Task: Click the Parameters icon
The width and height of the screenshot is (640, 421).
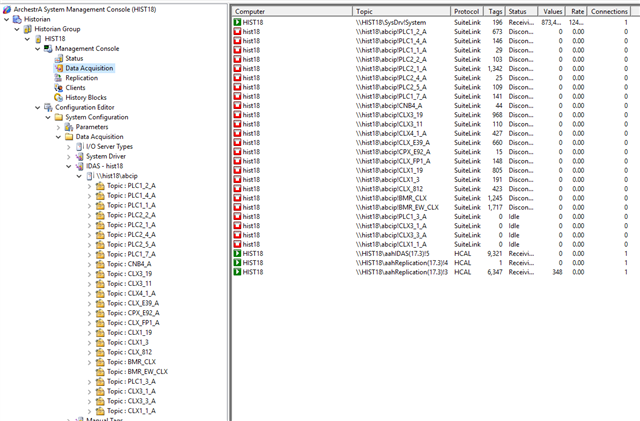Action: 69,127
